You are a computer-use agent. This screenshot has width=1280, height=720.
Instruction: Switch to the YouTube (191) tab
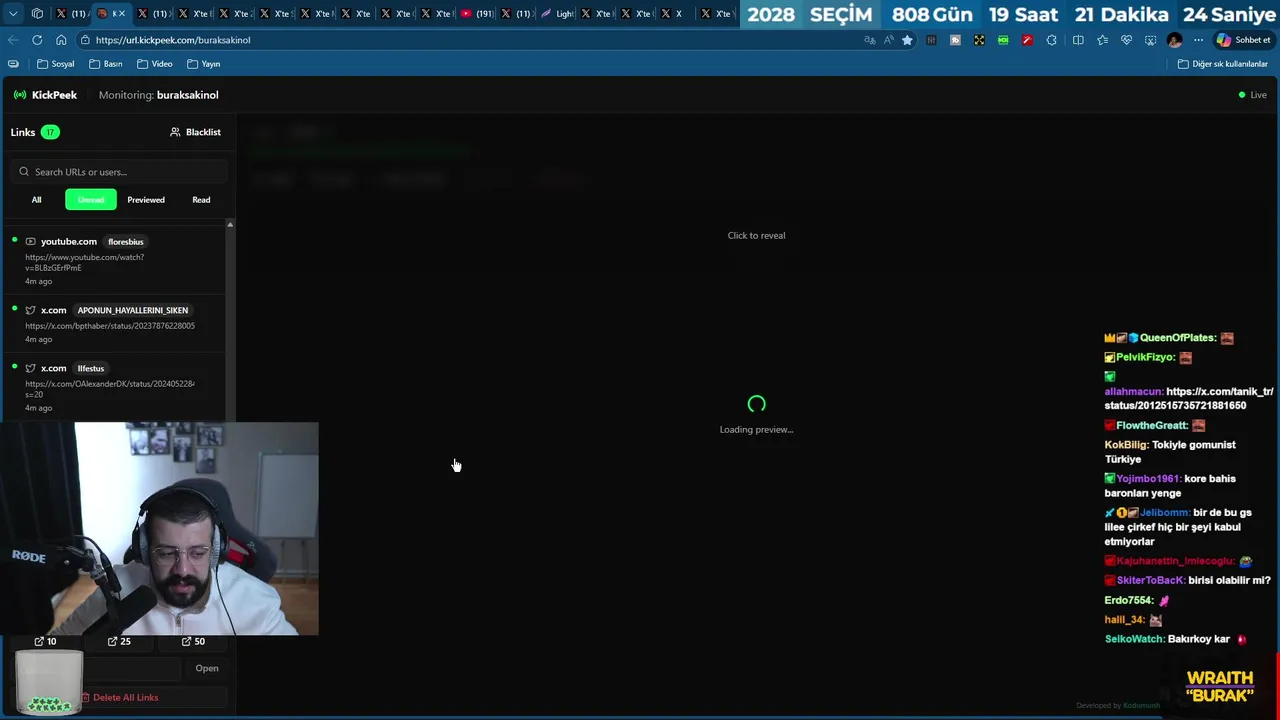coord(475,14)
